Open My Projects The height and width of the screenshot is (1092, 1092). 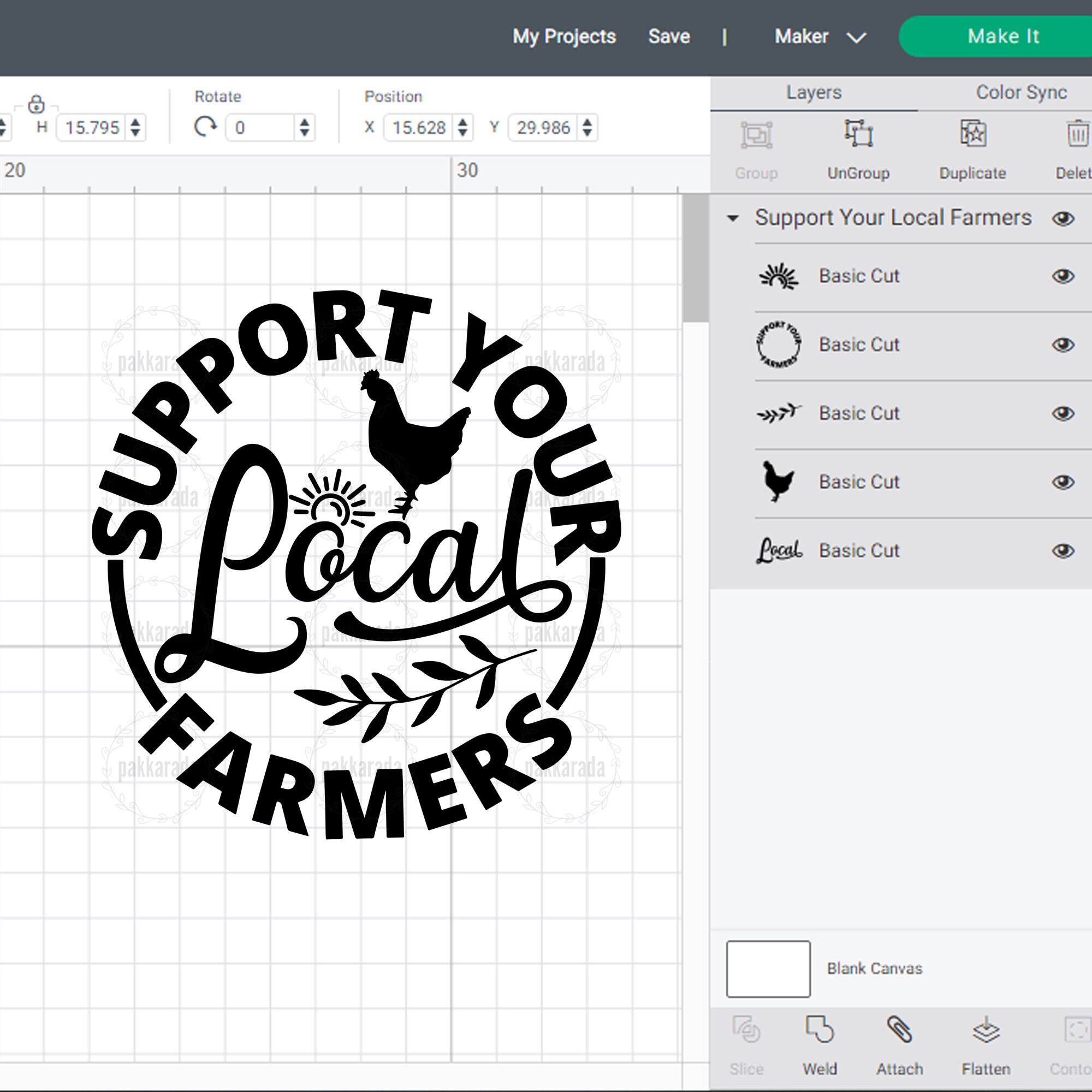[x=564, y=36]
